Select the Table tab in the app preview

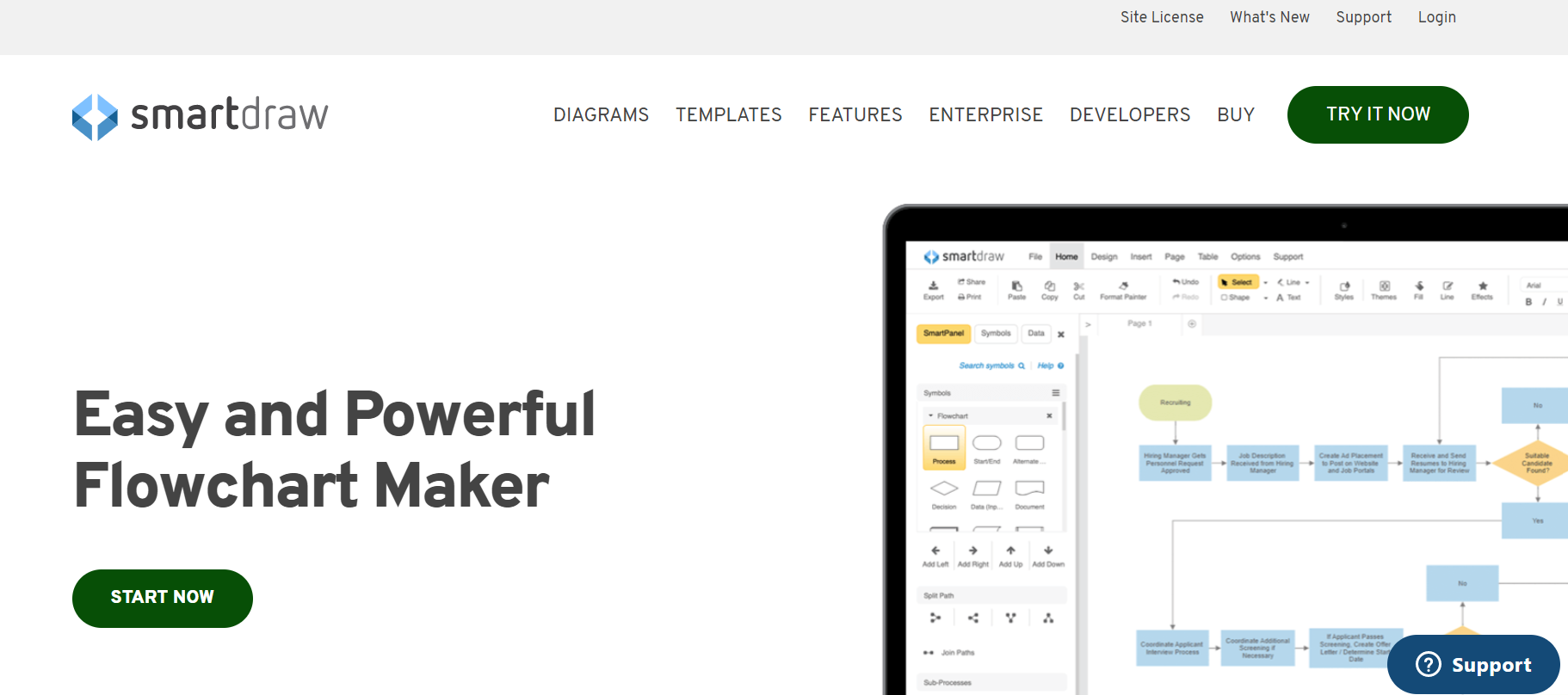click(x=1208, y=256)
